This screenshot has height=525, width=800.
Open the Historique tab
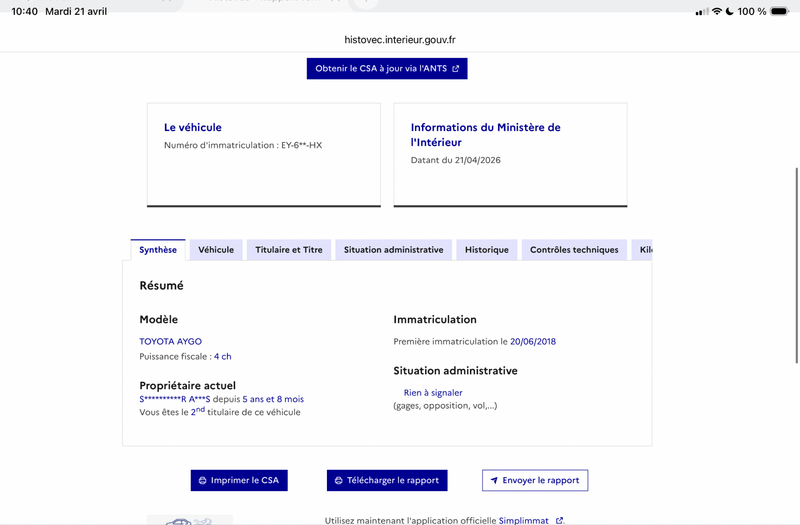pyautogui.click(x=487, y=250)
